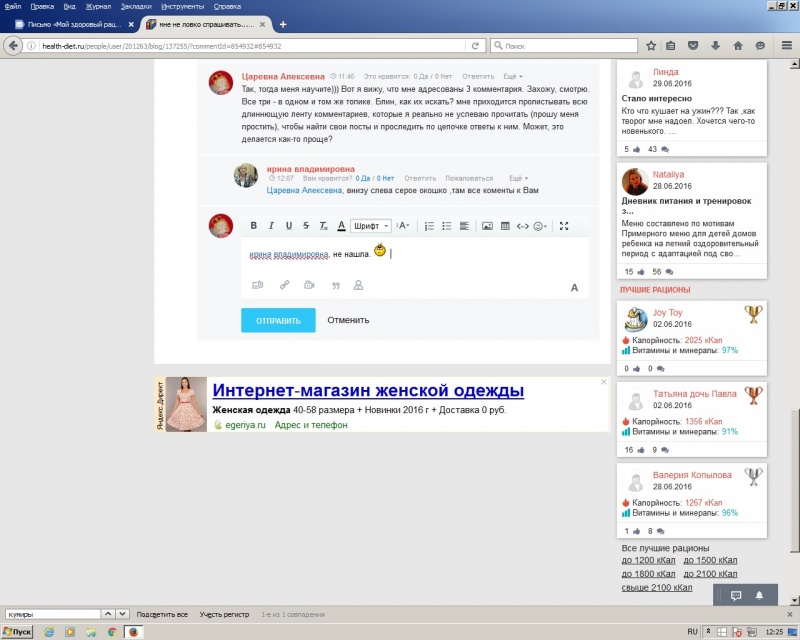Add a quote using the quote icon

coord(335,286)
